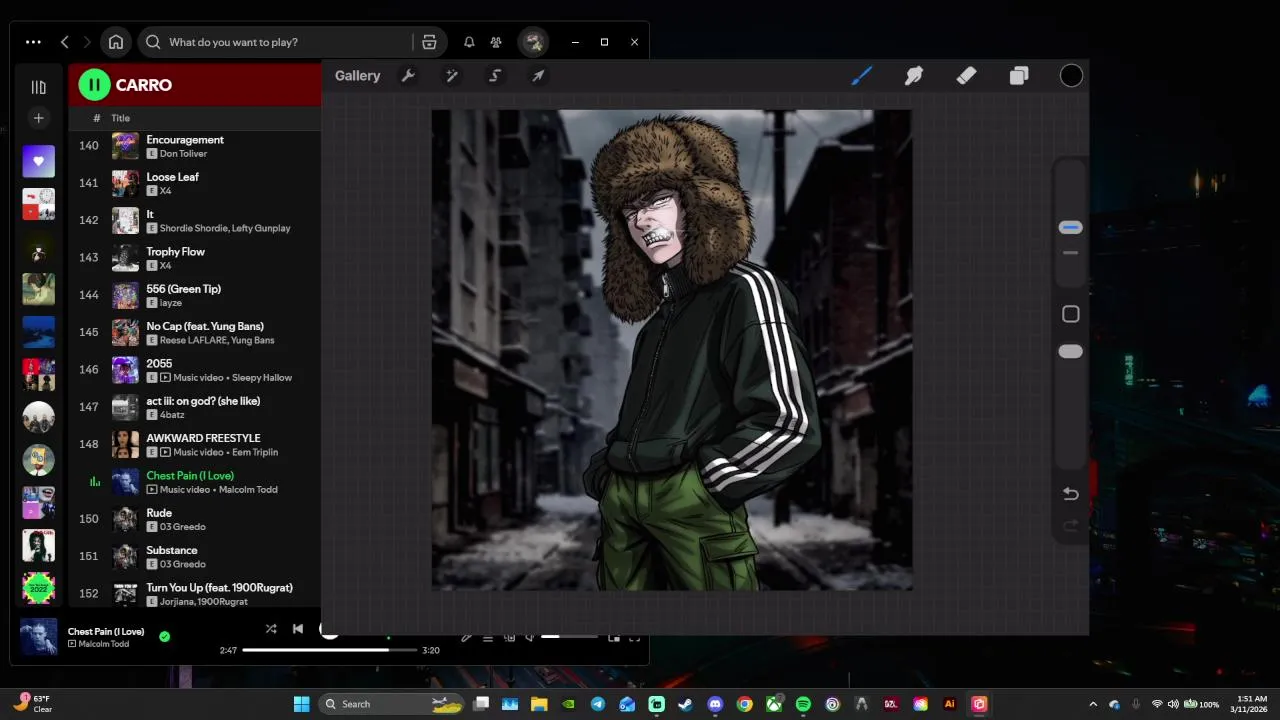Go forward in Spotify navigation
This screenshot has height=720, width=1280.
coord(87,42)
